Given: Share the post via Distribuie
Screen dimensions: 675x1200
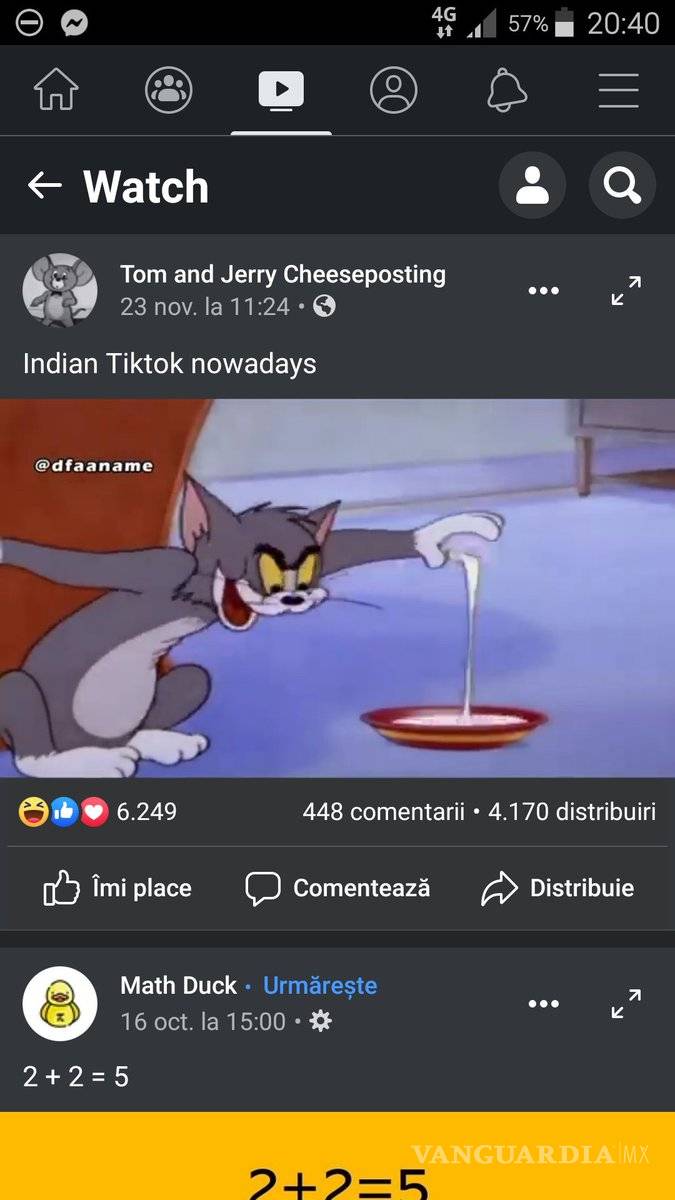Looking at the screenshot, I should pyautogui.click(x=558, y=888).
